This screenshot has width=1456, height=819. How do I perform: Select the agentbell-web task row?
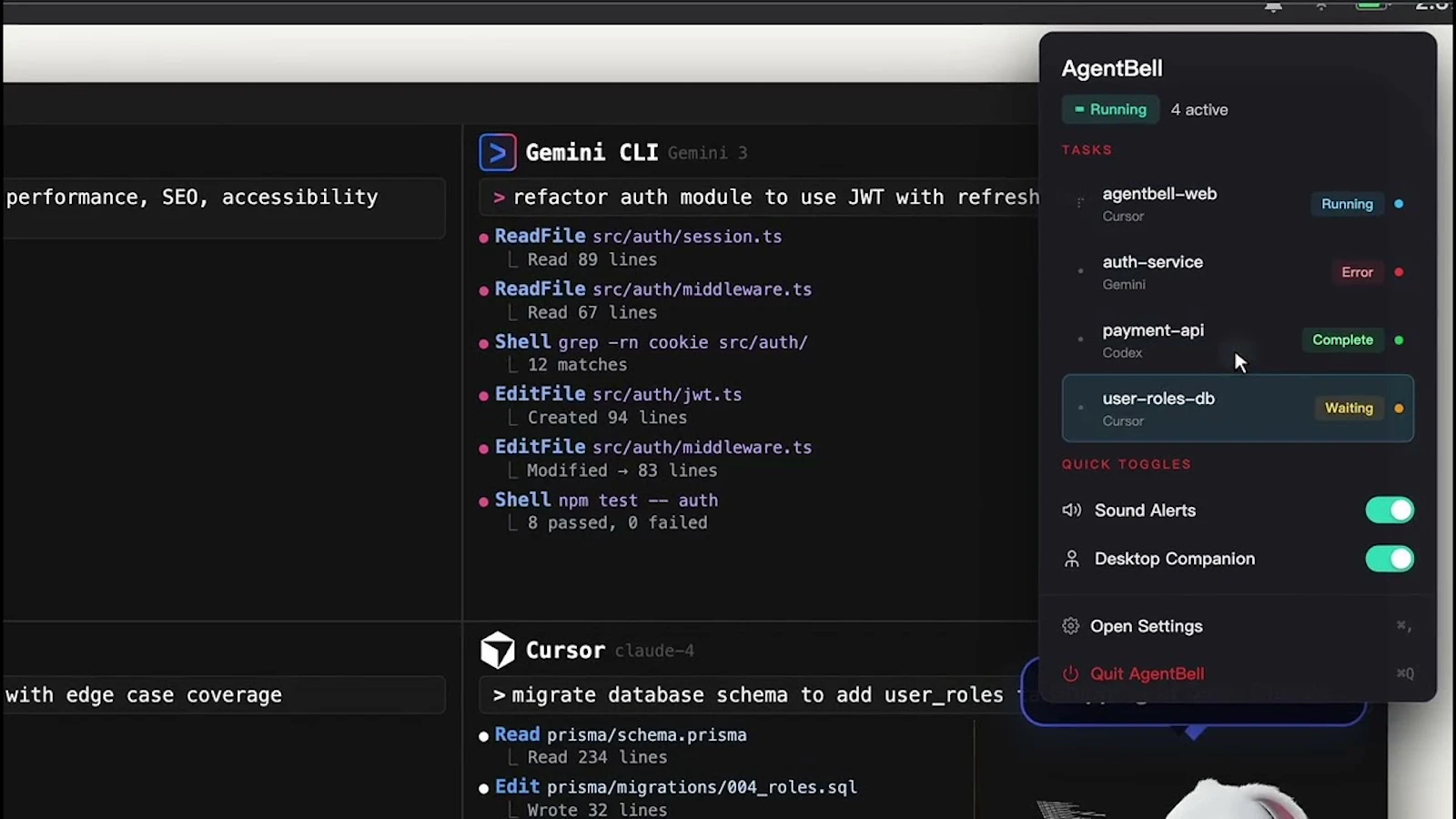1238,204
